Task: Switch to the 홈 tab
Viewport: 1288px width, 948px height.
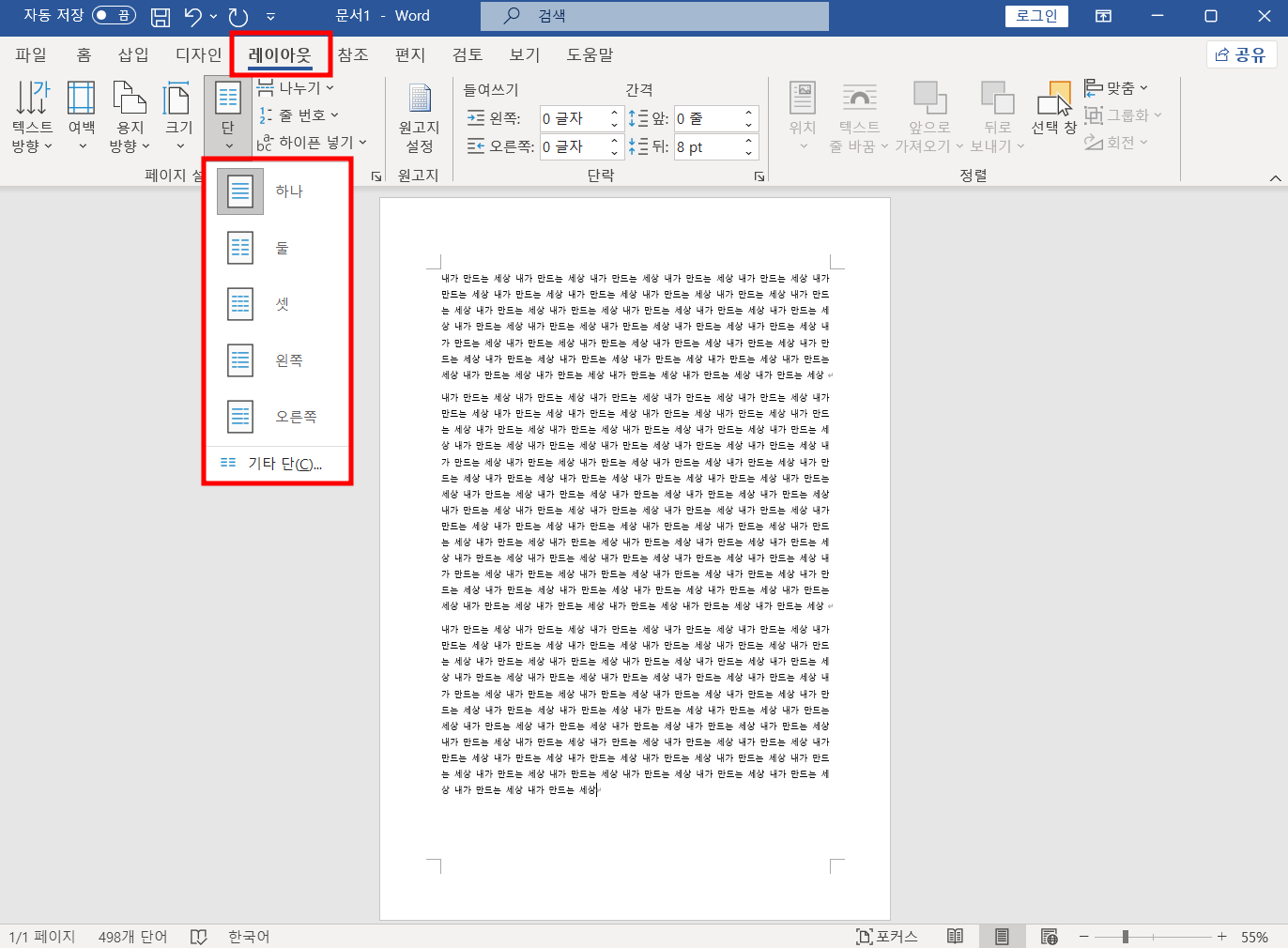Action: tap(84, 54)
